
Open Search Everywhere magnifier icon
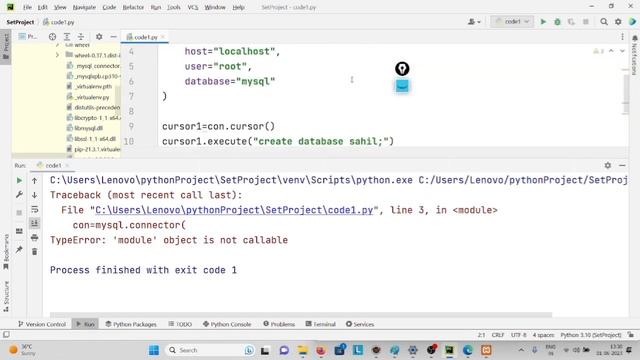(x=604, y=22)
